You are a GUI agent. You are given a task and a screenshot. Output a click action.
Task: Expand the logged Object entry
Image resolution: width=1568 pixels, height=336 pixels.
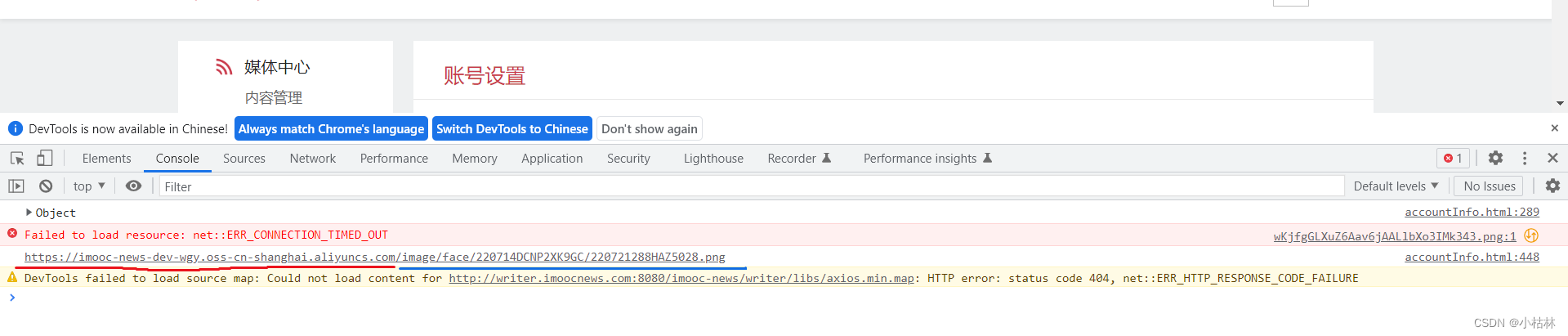[x=29, y=213]
